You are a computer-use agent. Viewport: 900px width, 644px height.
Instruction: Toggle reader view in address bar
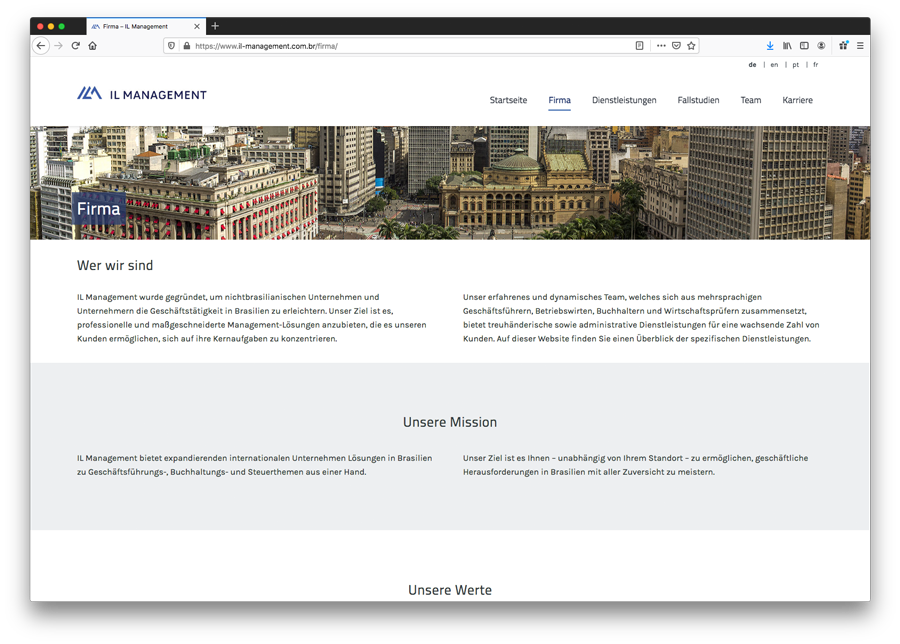(639, 46)
